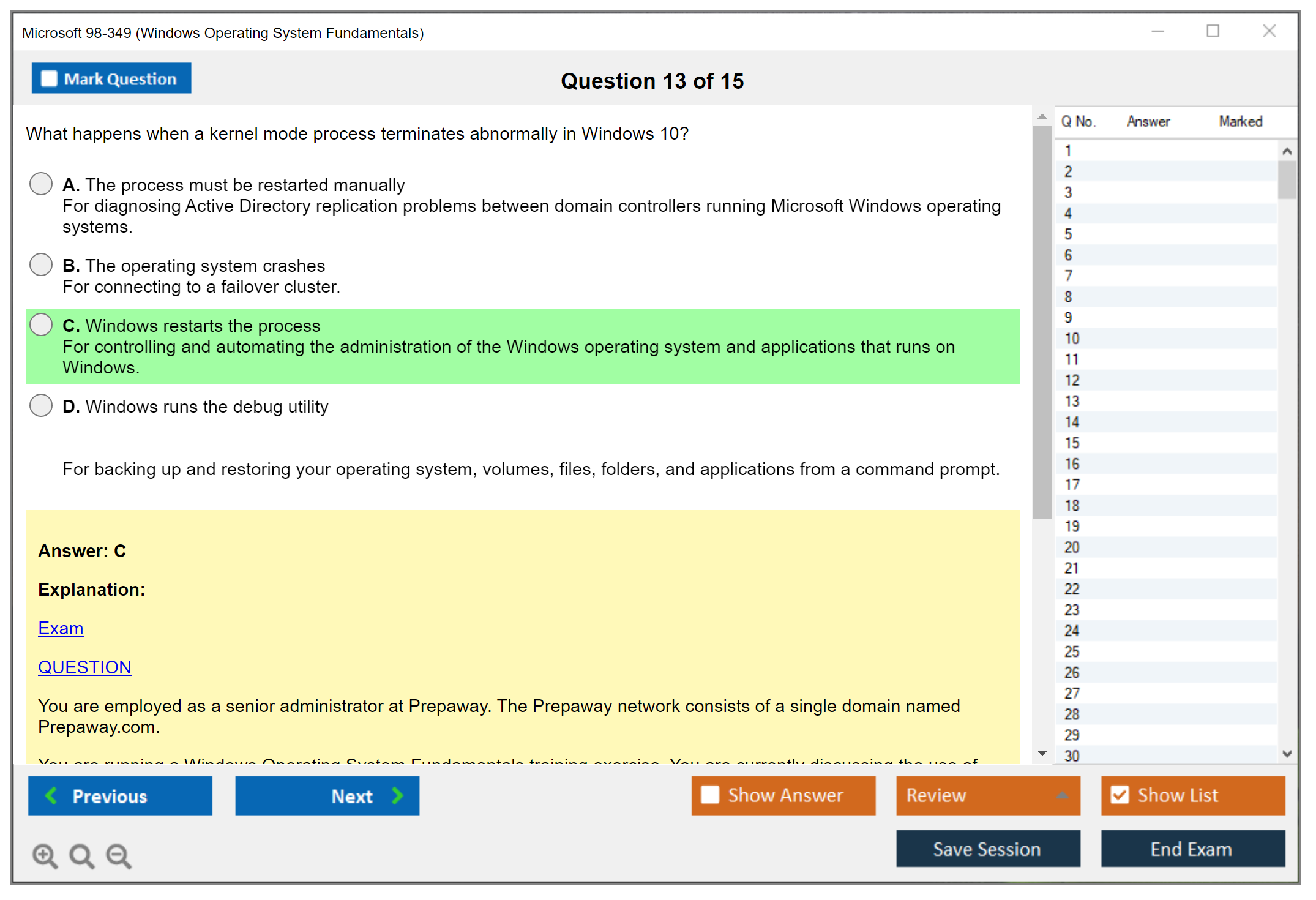
Task: Select answer option A radio button
Action: click(41, 184)
